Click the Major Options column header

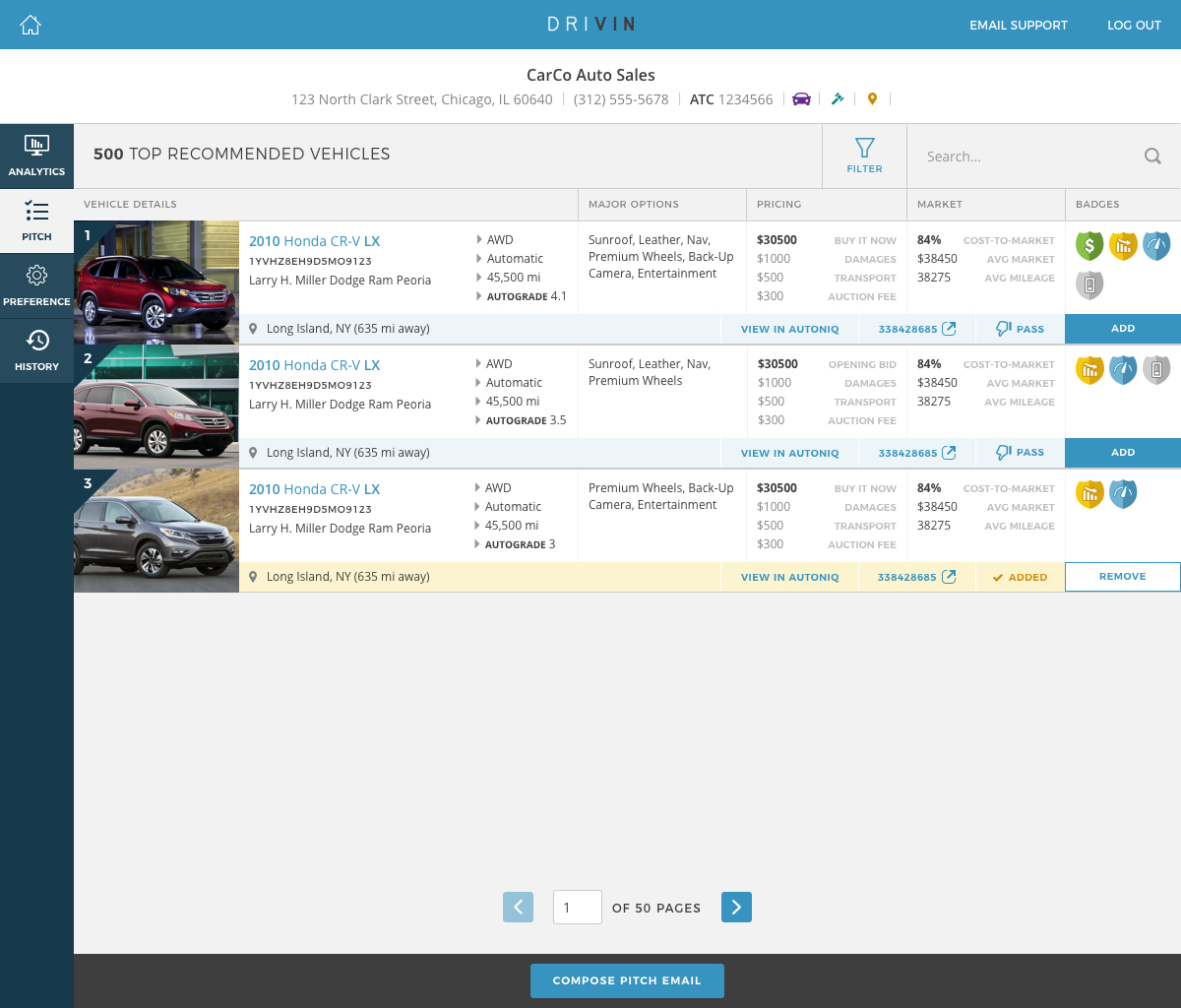point(634,205)
